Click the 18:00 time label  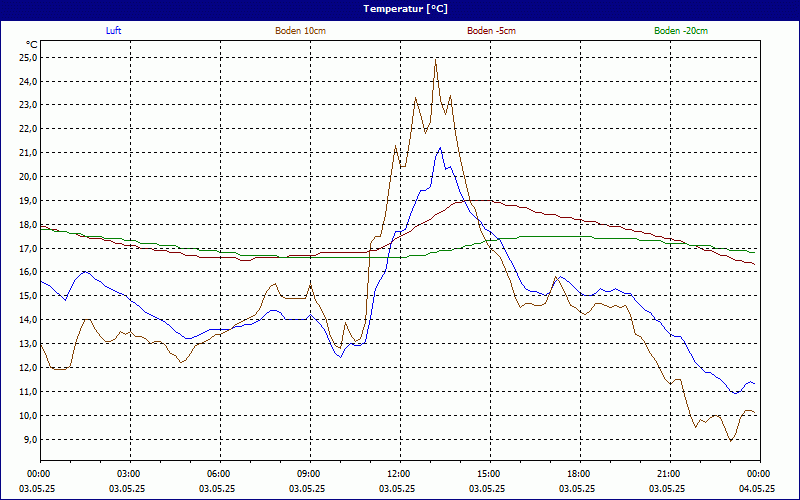click(581, 474)
